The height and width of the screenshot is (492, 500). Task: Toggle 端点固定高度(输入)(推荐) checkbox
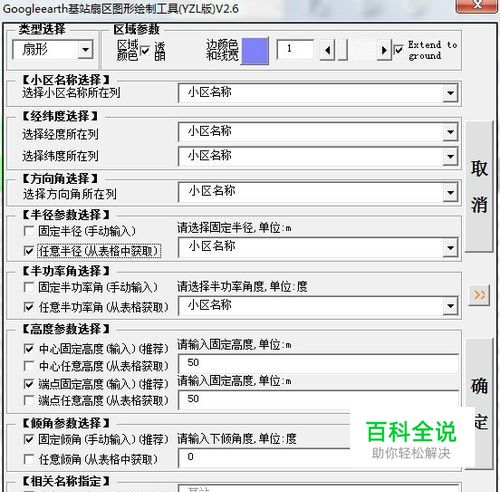click(x=29, y=384)
